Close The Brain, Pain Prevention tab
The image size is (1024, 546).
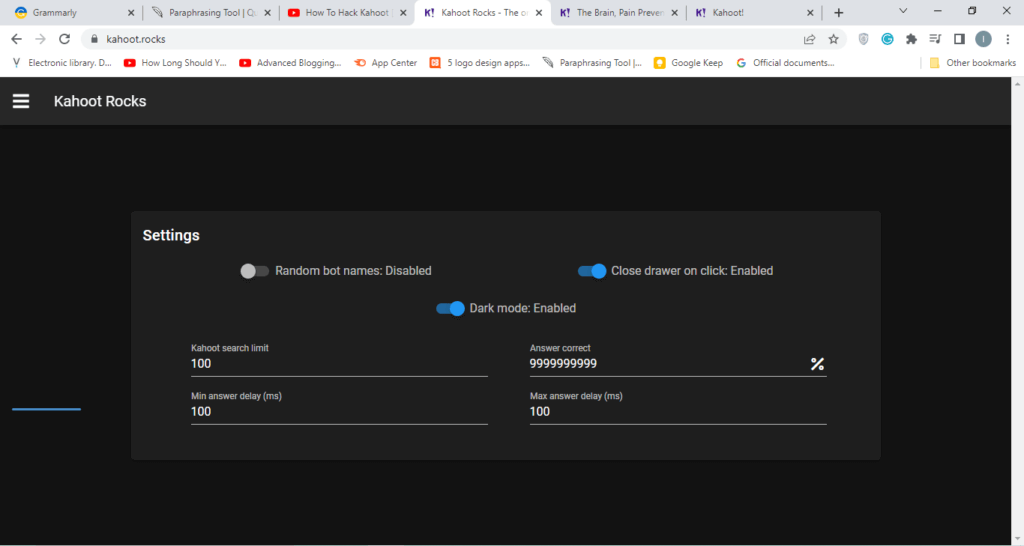(675, 12)
